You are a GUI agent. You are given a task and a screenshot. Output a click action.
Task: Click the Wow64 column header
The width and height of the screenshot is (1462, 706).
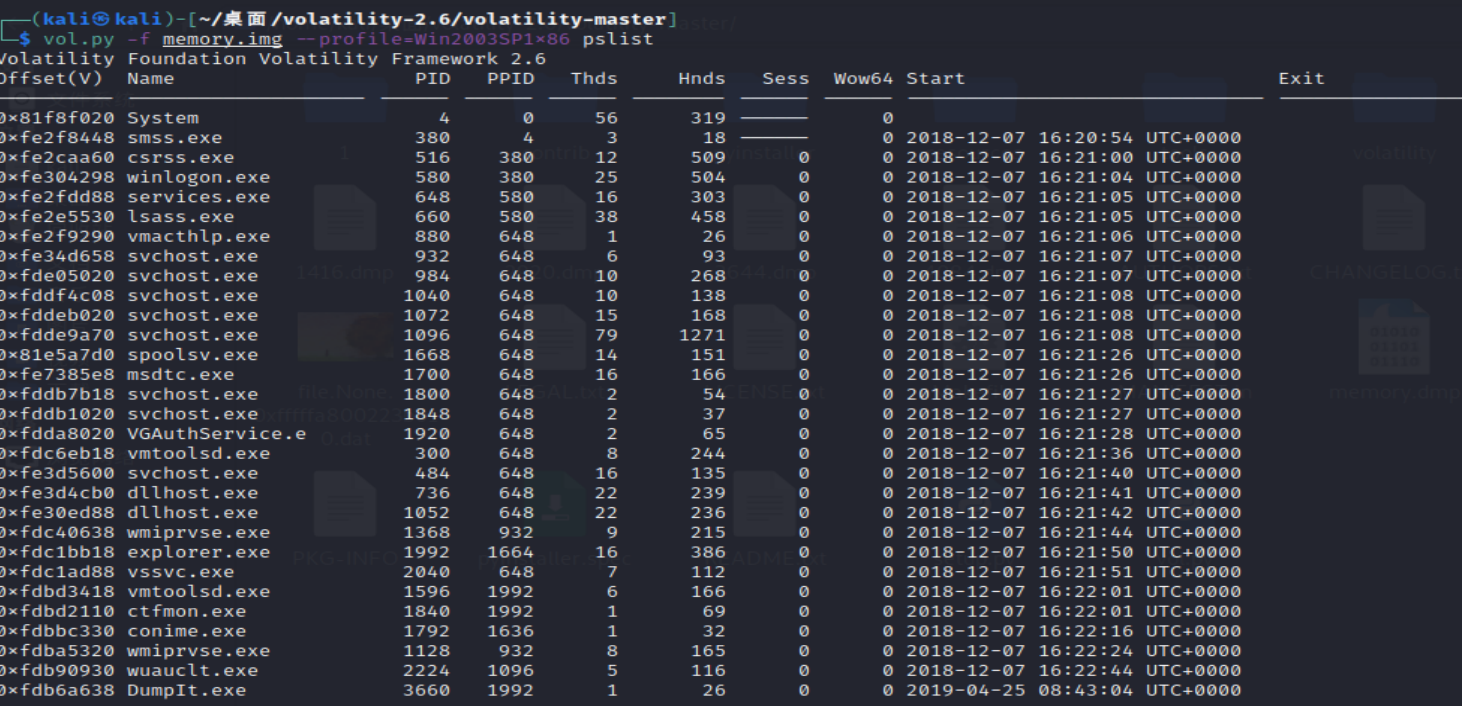tap(863, 78)
